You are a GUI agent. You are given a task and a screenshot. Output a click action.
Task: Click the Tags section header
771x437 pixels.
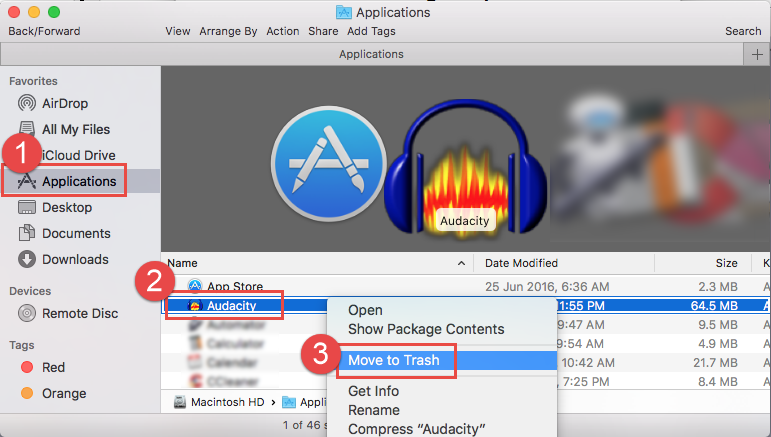point(22,345)
